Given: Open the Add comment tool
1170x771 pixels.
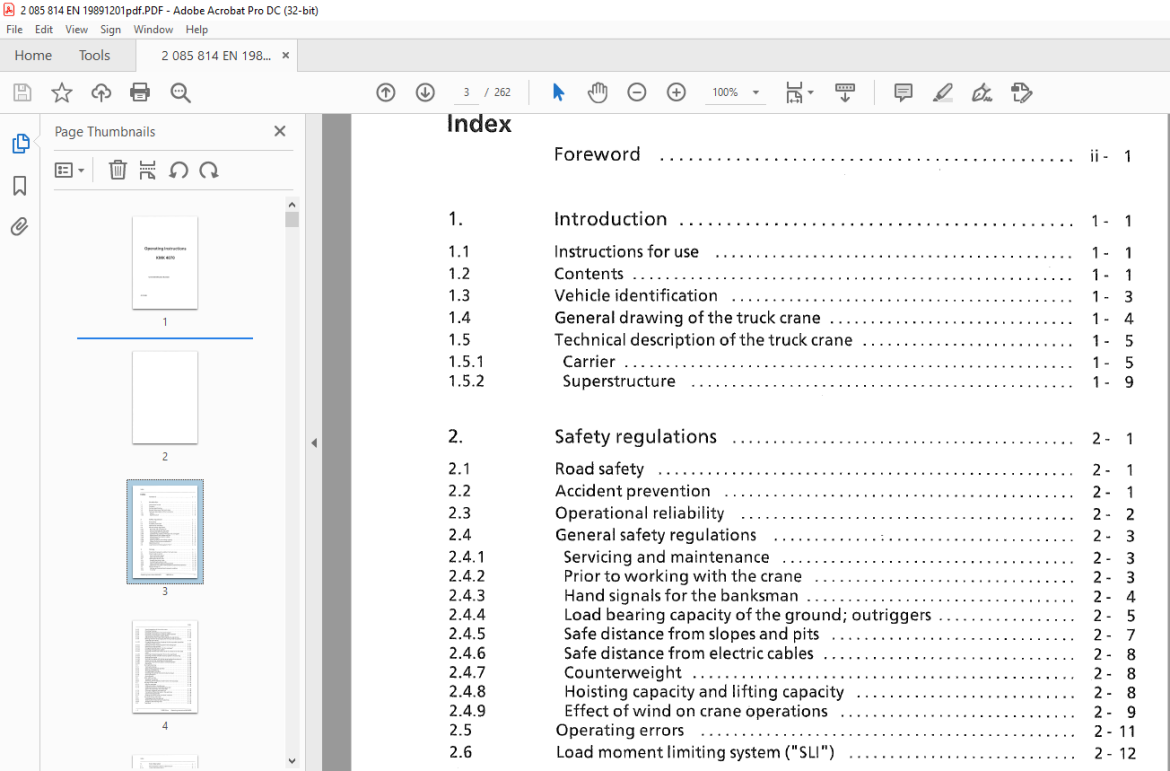Looking at the screenshot, I should [x=903, y=93].
